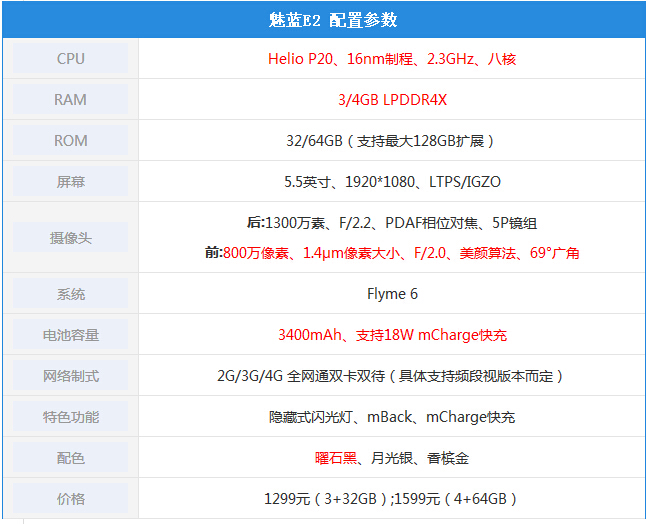Select the 摄像头 row label
649x524 pixels.
coord(71,238)
